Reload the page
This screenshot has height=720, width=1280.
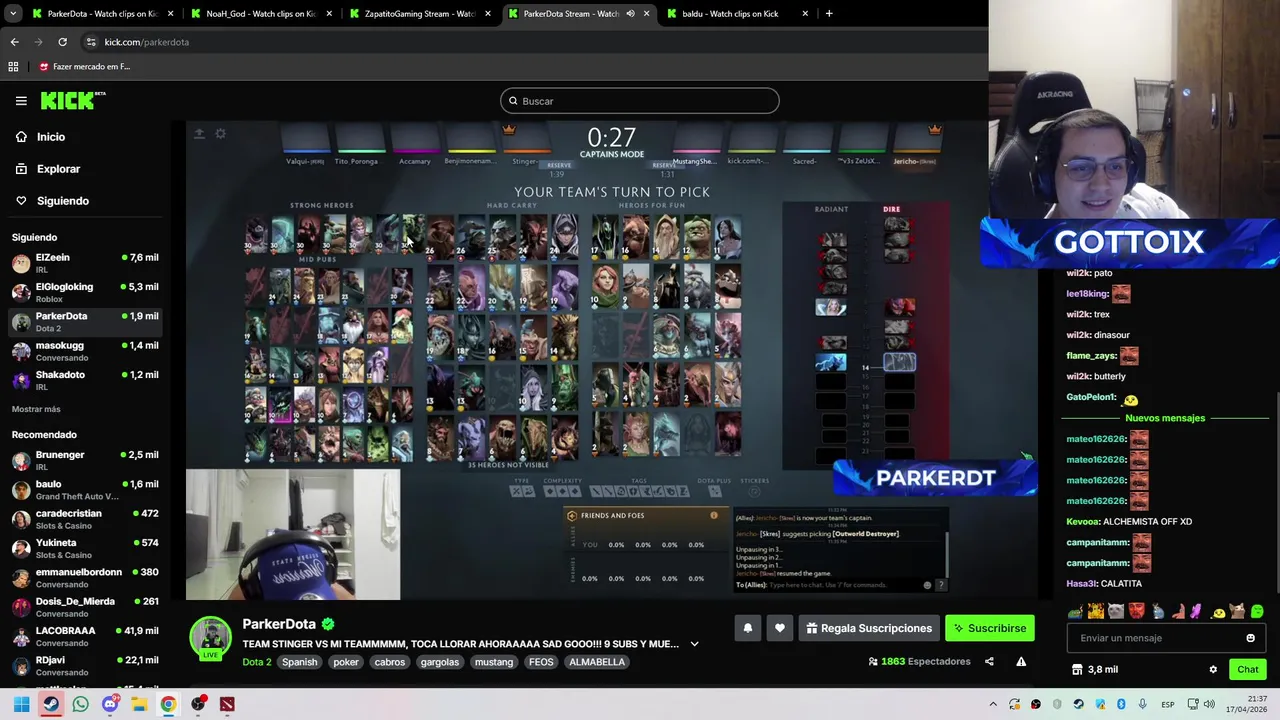(x=62, y=42)
